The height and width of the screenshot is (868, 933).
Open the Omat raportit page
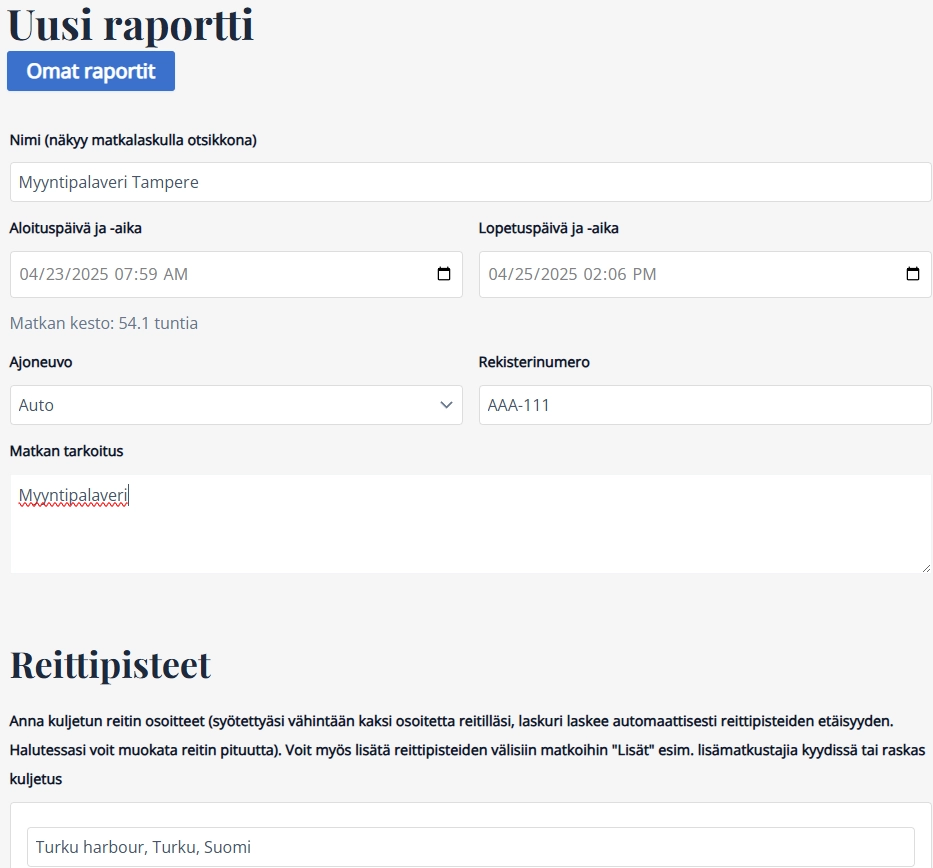click(91, 71)
